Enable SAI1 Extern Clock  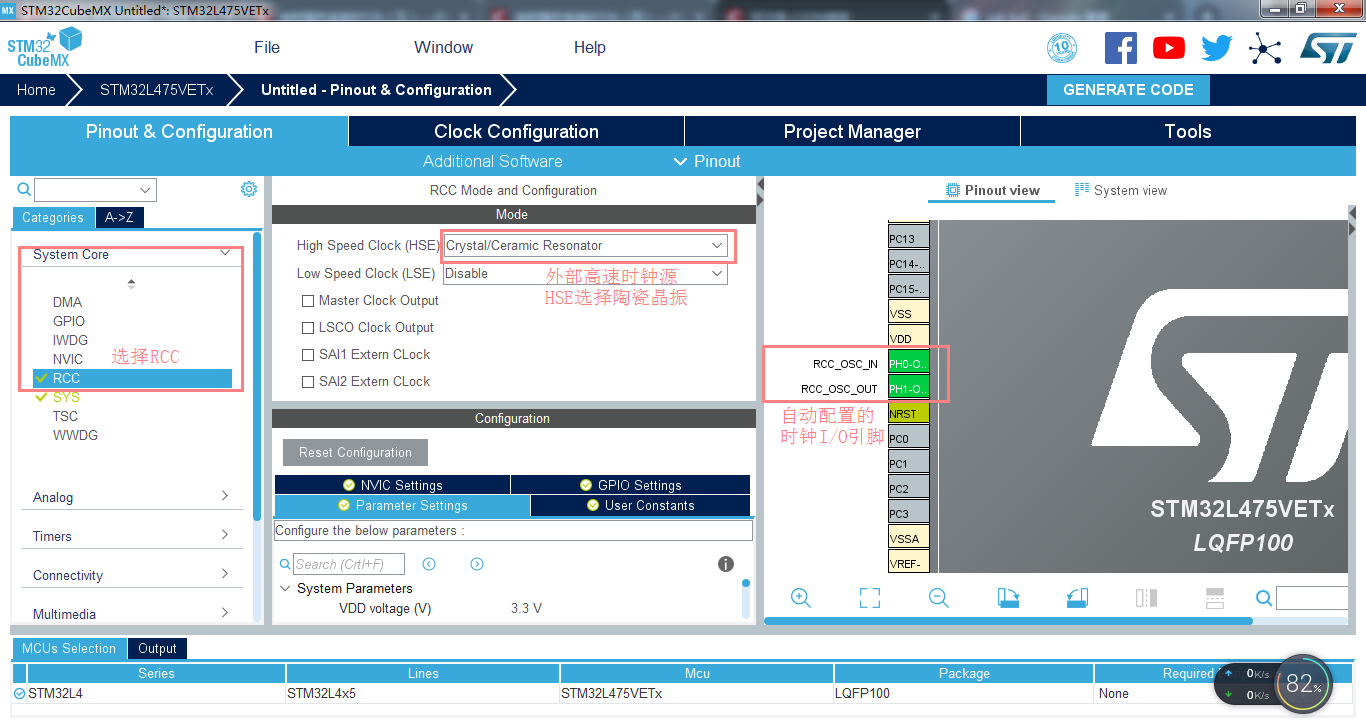pyautogui.click(x=308, y=354)
